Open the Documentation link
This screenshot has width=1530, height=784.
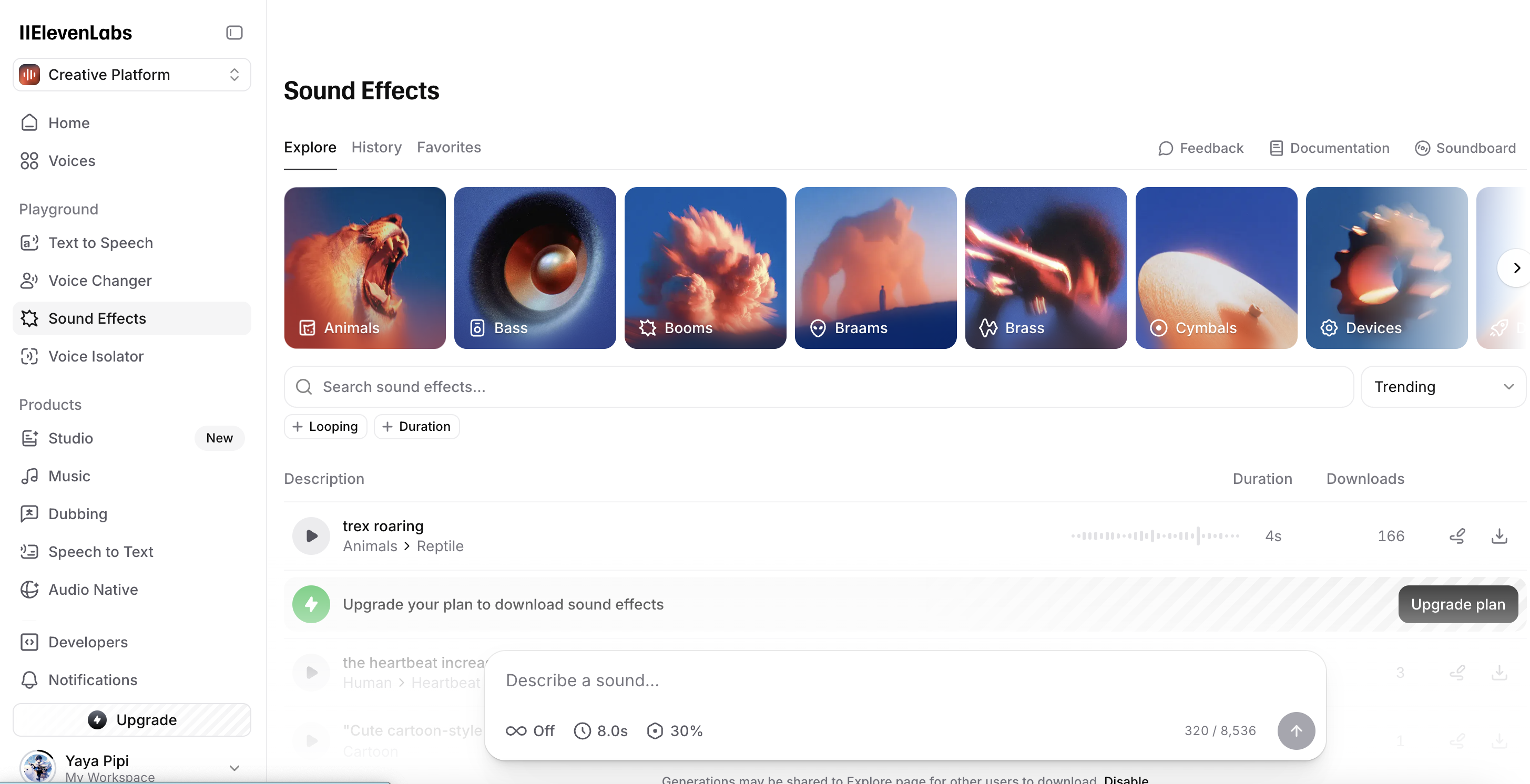pyautogui.click(x=1329, y=148)
